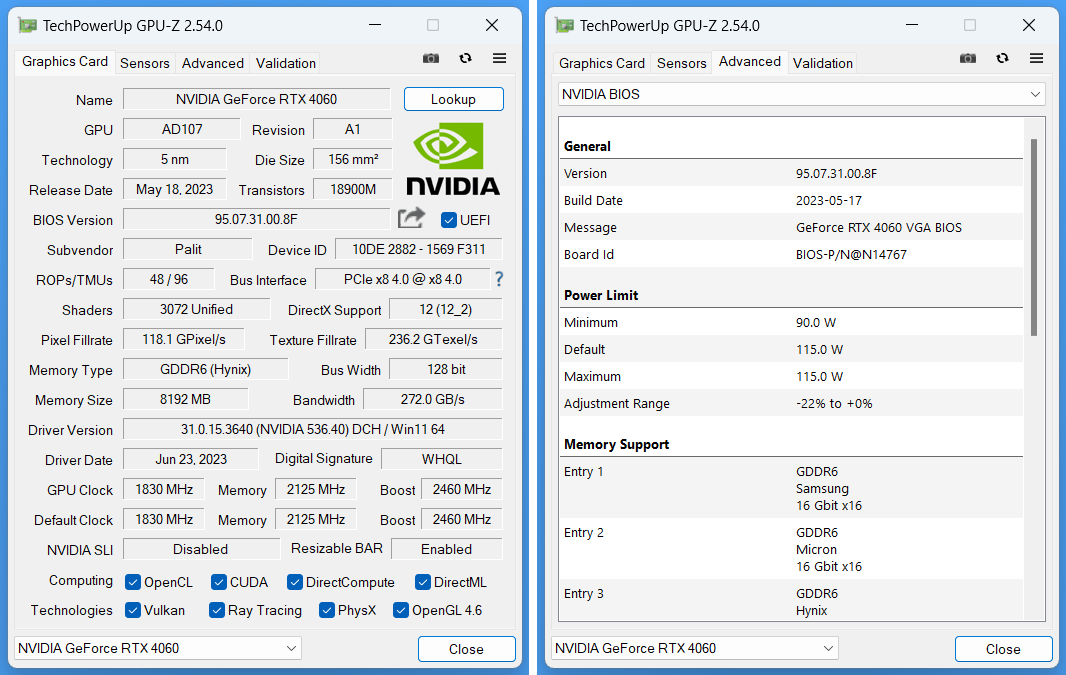Click camera icon in right GPU-Z window
The height and width of the screenshot is (675, 1066).
point(968,58)
